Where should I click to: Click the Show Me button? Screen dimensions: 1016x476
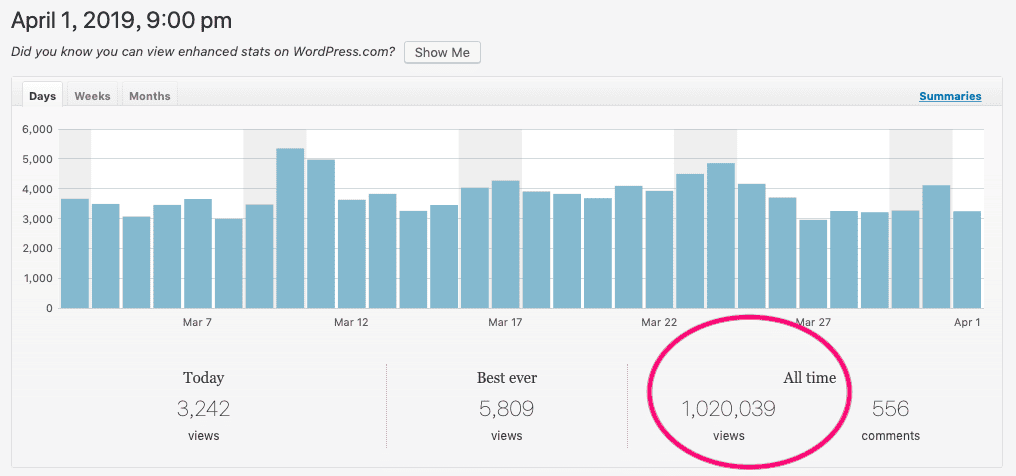click(442, 52)
